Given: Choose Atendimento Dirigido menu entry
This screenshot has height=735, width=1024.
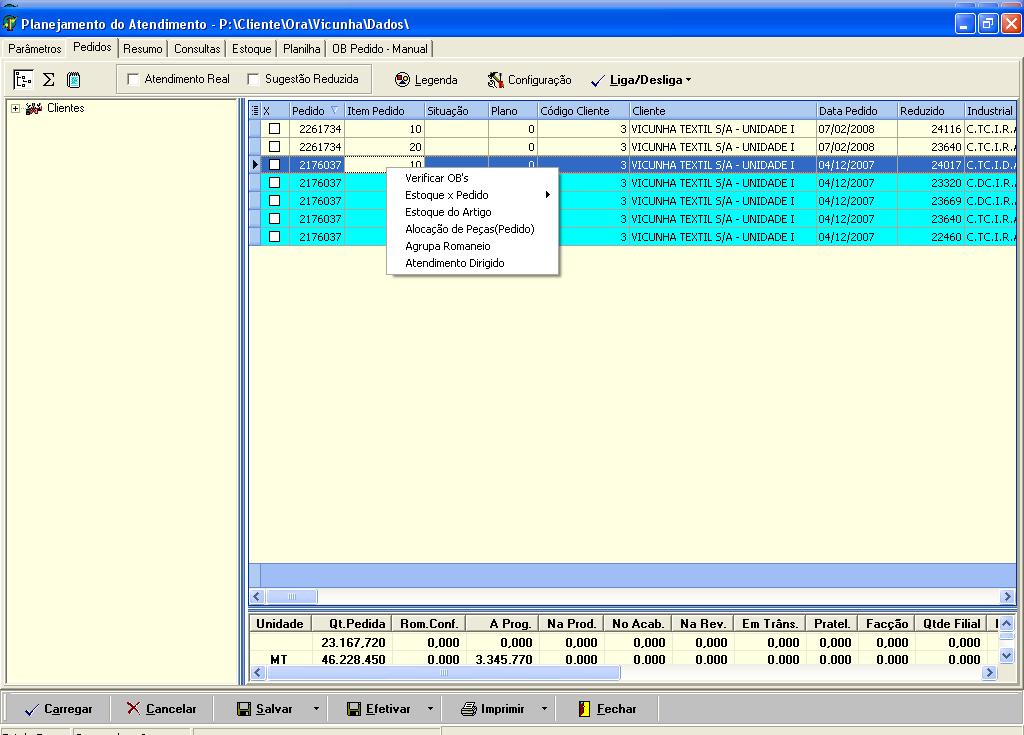Looking at the screenshot, I should [x=454, y=263].
